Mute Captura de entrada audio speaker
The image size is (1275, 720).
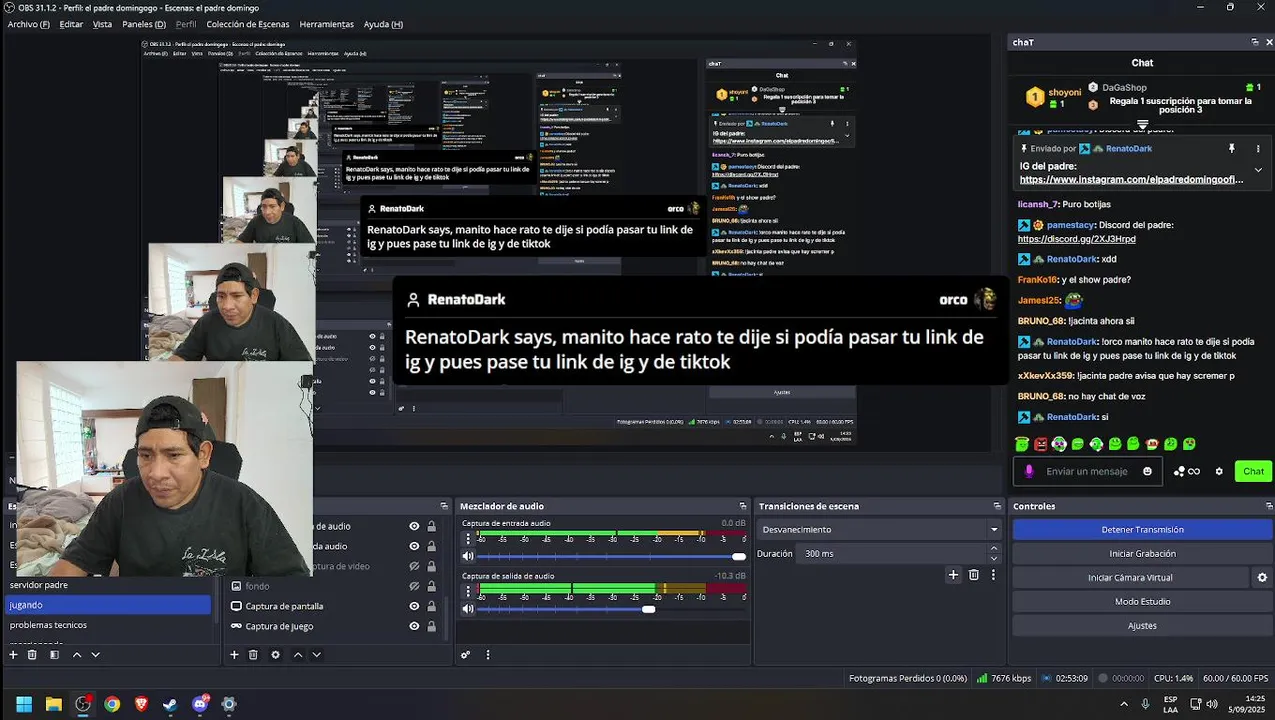tap(468, 556)
